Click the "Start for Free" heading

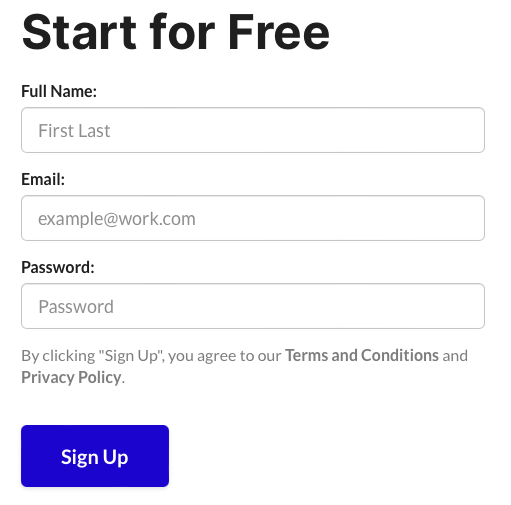[176, 32]
